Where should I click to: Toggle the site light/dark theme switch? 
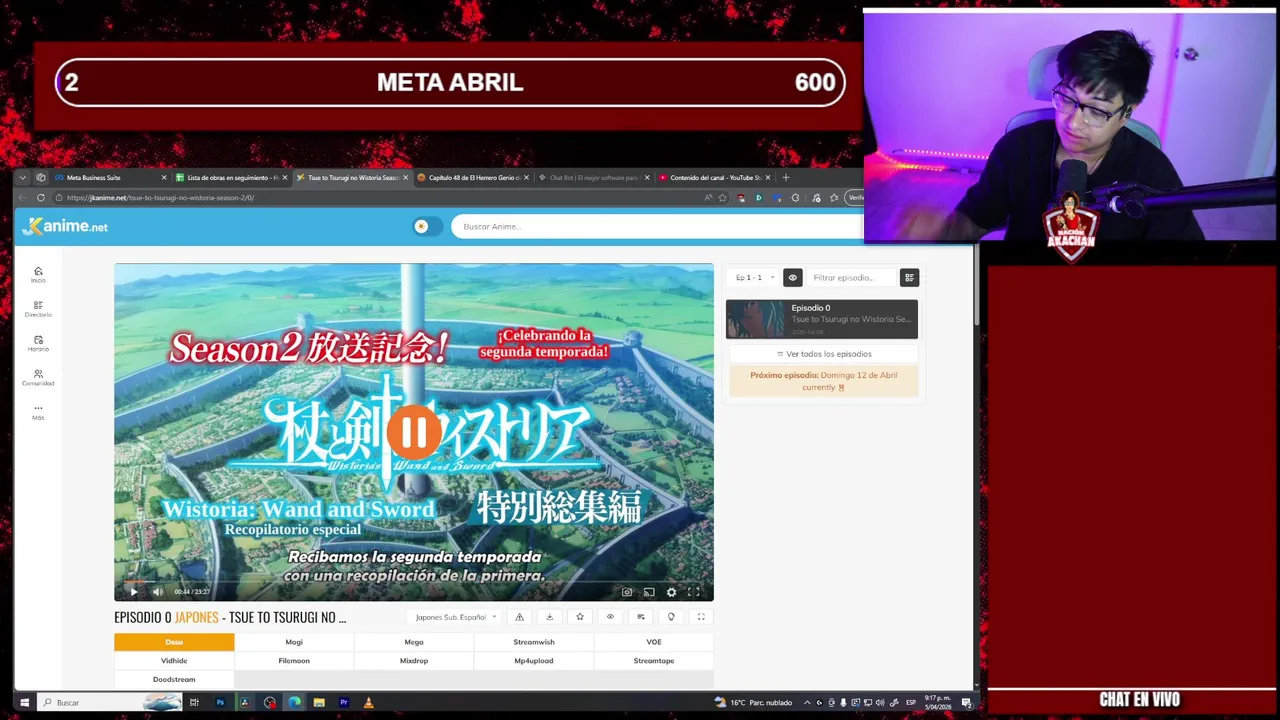coord(426,226)
